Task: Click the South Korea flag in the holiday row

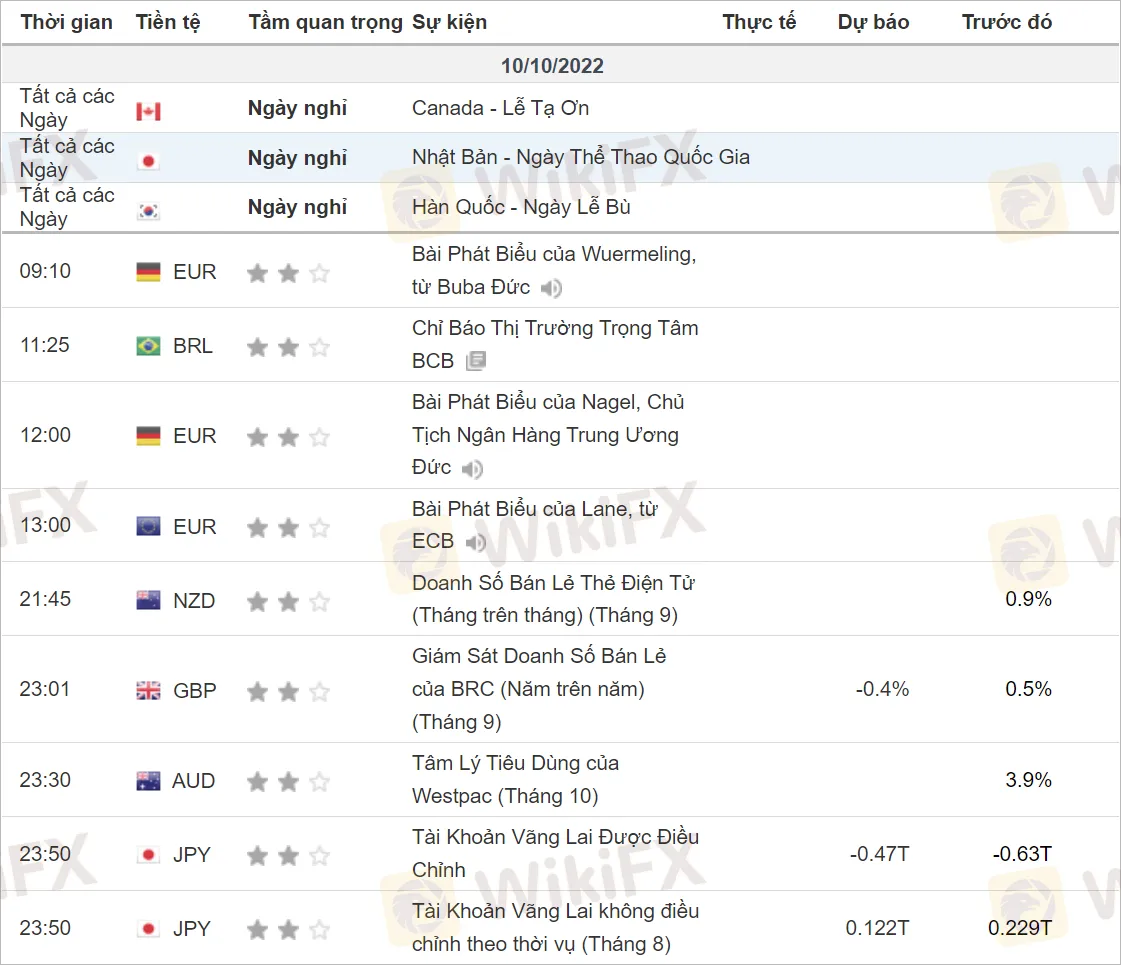Action: point(148,210)
